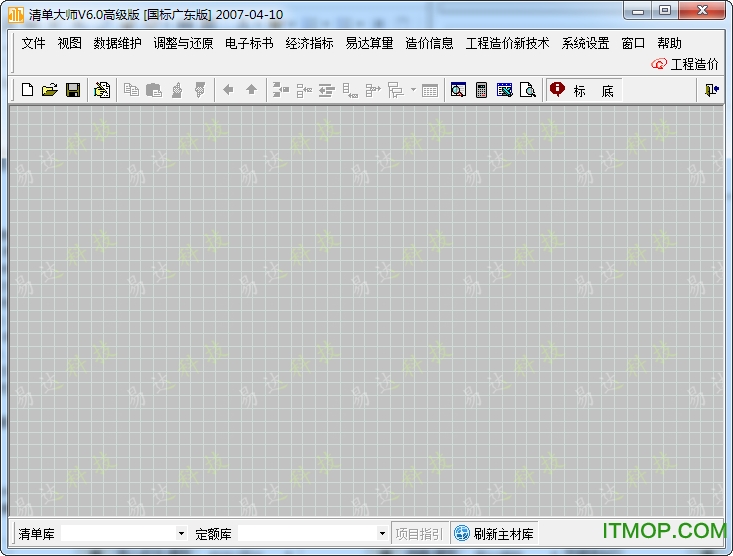Expand the 清单库 dropdown list
733x556 pixels.
click(181, 534)
